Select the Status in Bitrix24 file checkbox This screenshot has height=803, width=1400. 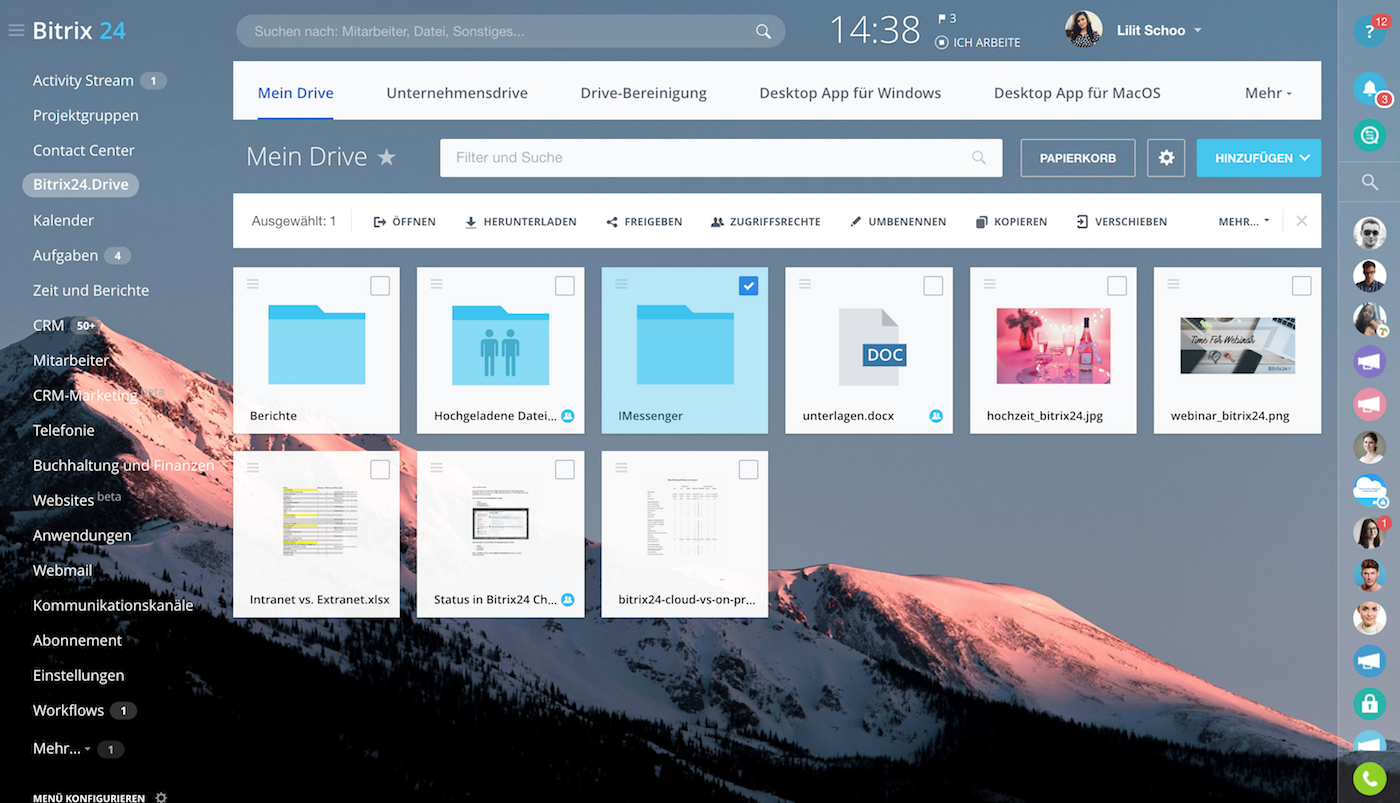pyautogui.click(x=565, y=470)
